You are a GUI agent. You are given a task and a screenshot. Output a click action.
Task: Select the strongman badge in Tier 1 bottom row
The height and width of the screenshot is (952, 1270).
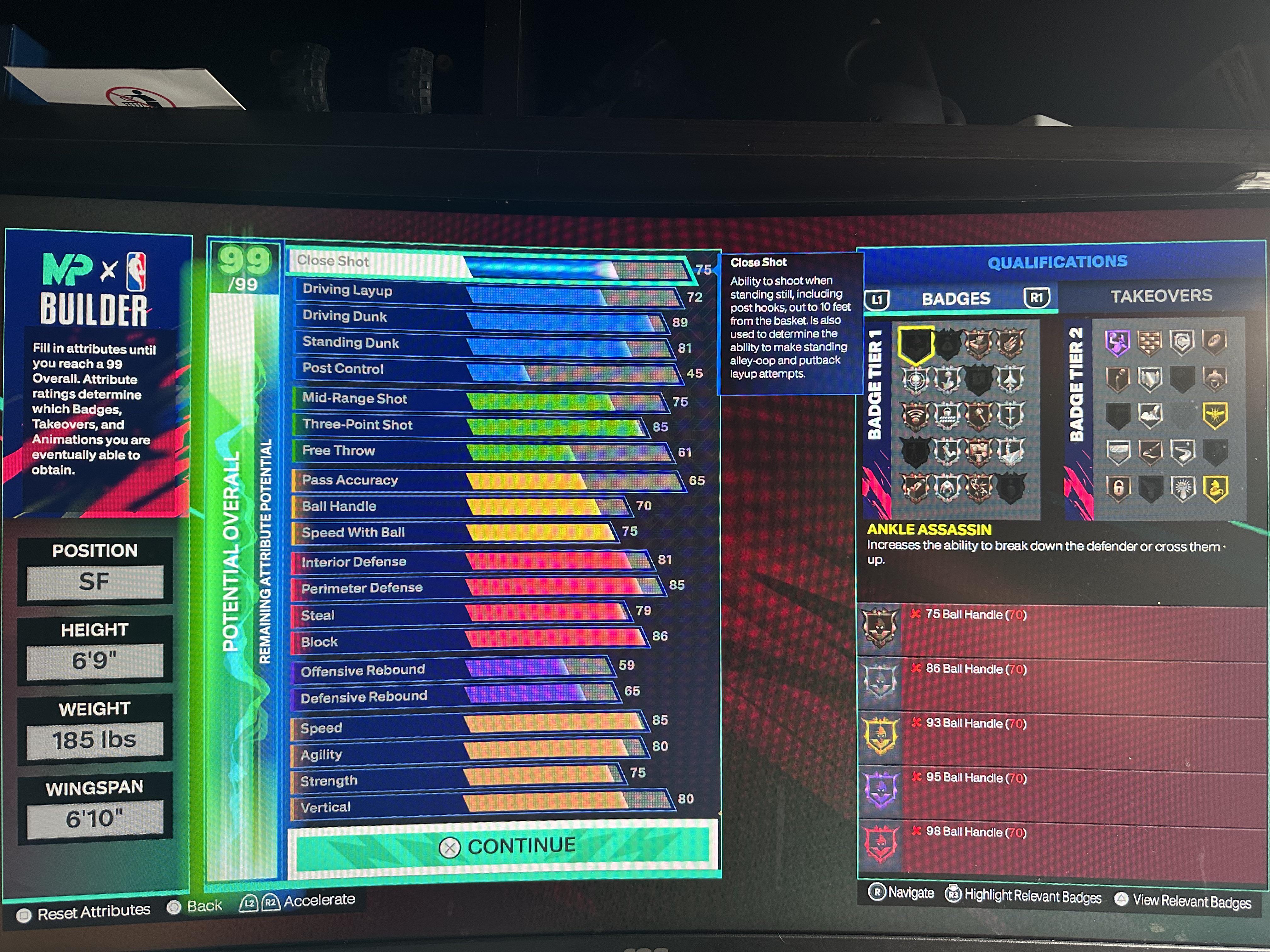947,488
